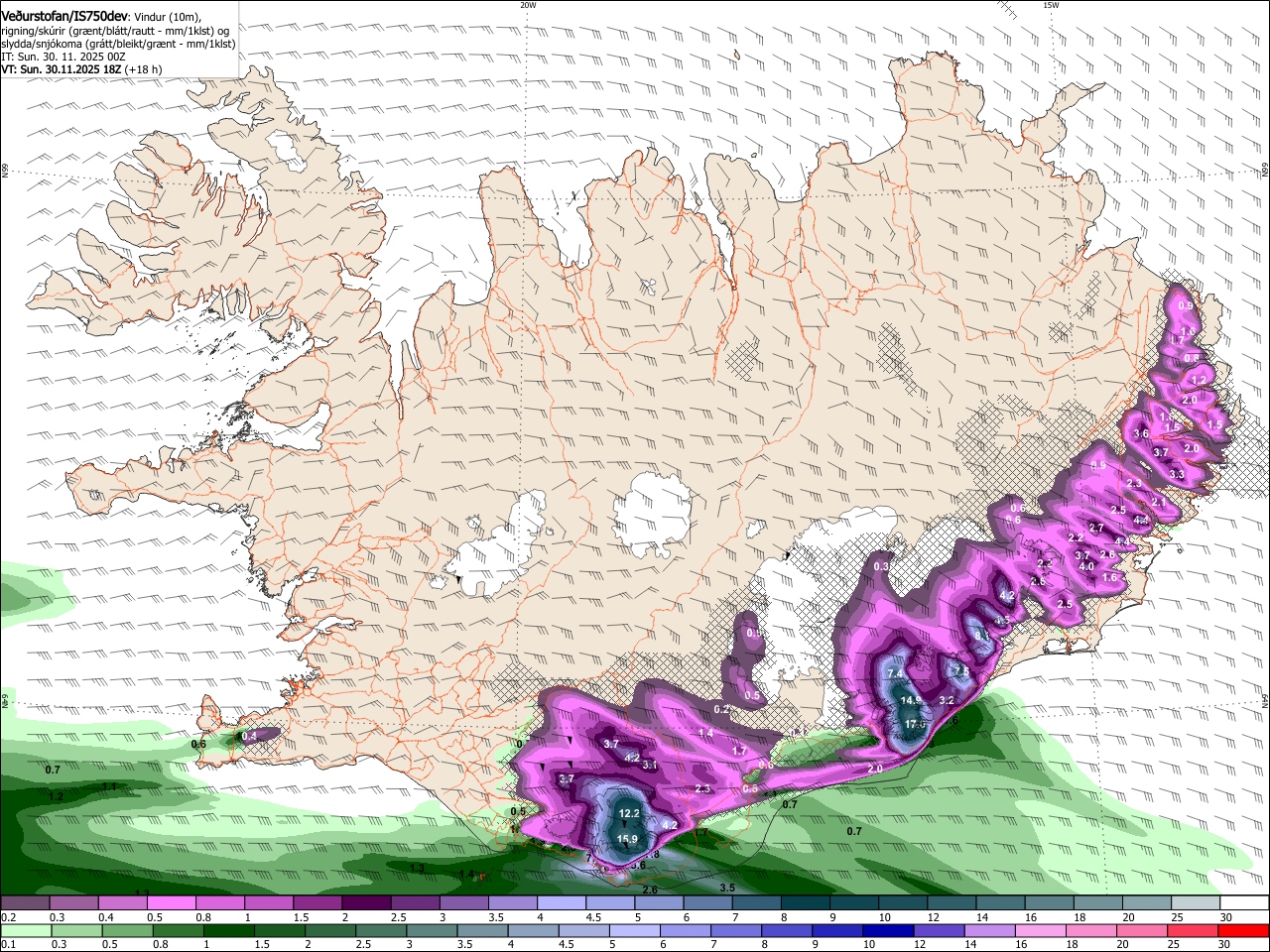Select the slydda/snjókoma legend description line

118,44
